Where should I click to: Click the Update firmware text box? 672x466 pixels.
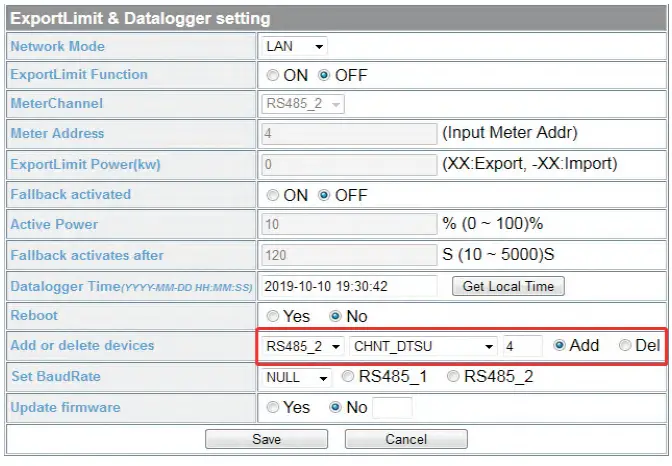pos(393,408)
